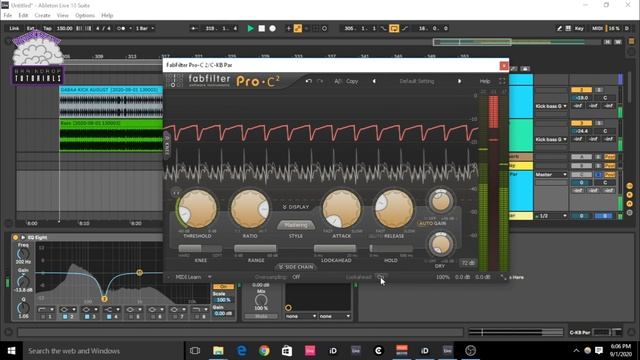Open quantization menu showing 1 Bar
This screenshot has width=640, height=360.
point(144,28)
